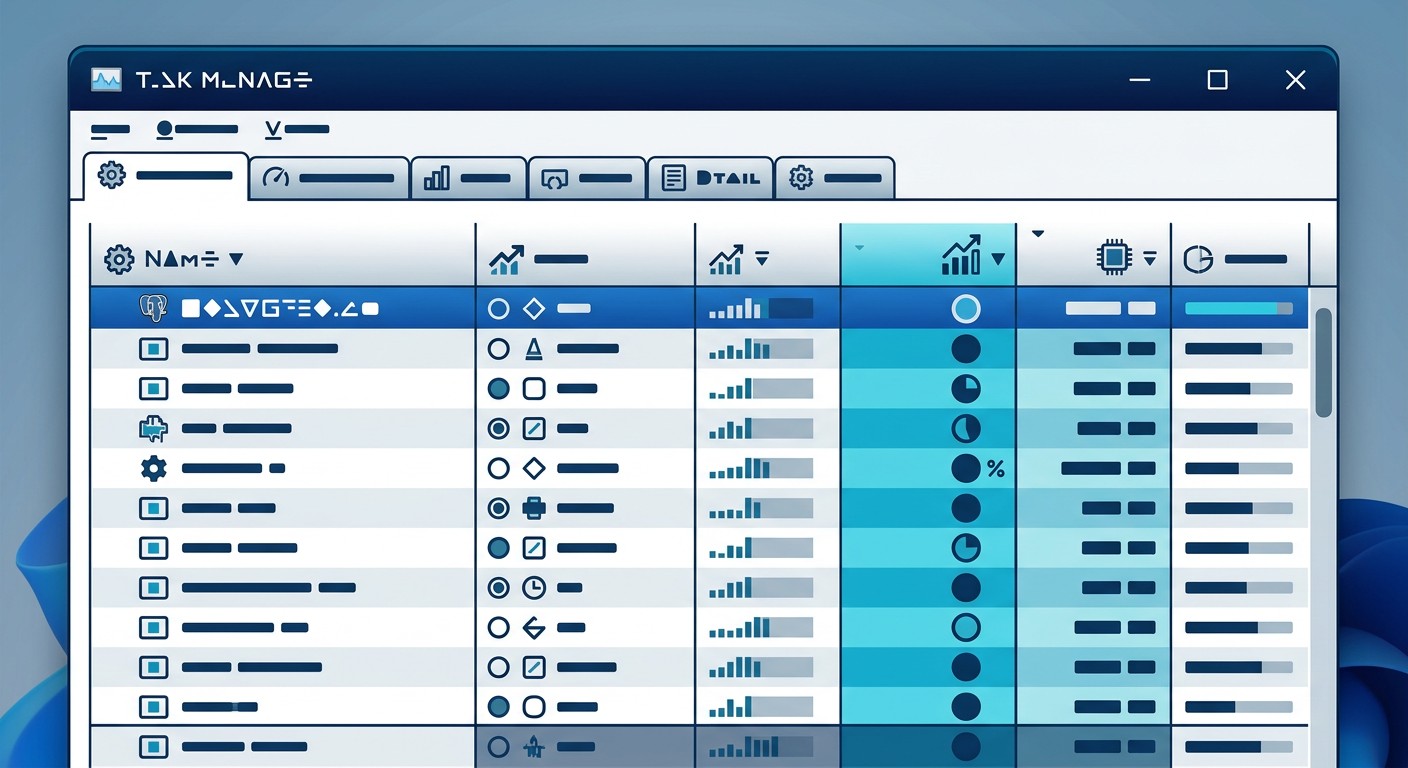1408x768 pixels.
Task: Click the last-column usage bar in the gear row
Action: click(1238, 468)
